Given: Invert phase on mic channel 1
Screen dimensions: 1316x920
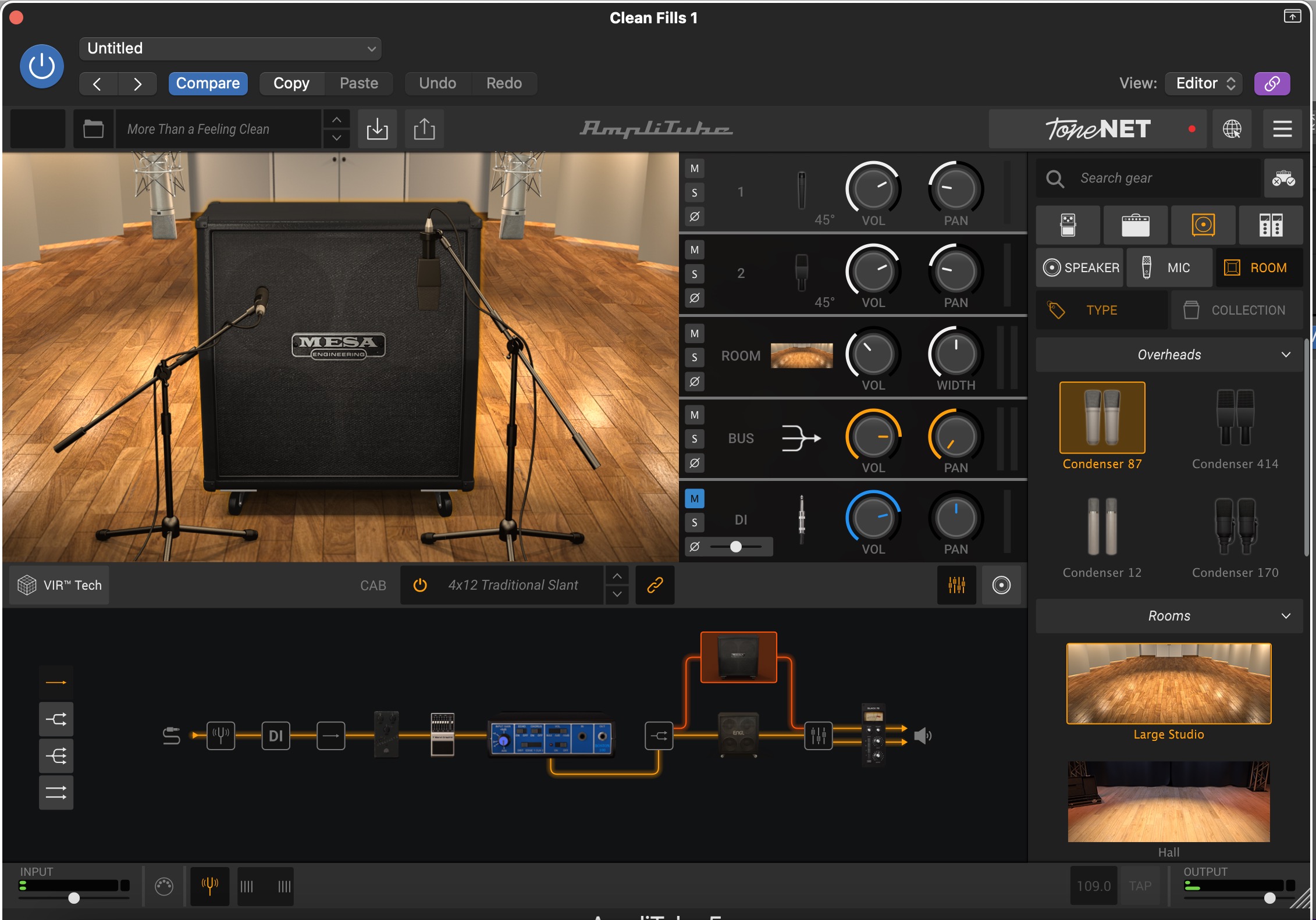Looking at the screenshot, I should 694,216.
